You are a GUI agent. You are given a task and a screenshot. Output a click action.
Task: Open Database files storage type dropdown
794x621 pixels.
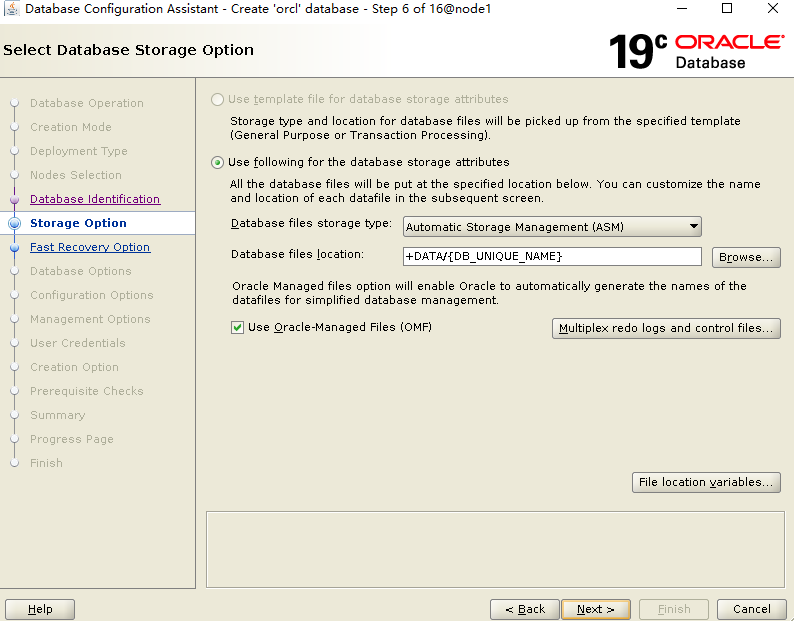coord(552,227)
